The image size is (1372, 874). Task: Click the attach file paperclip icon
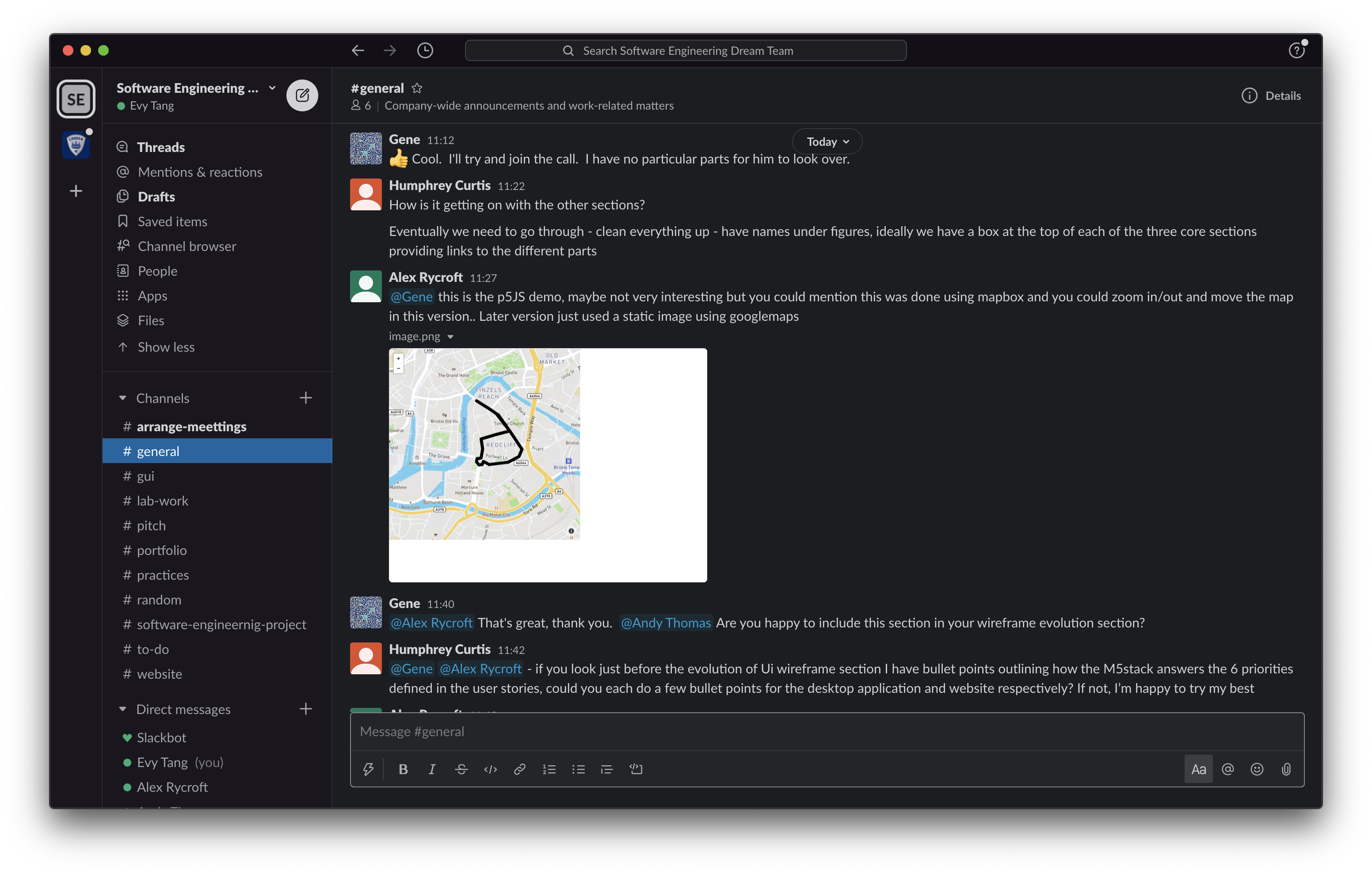(1286, 769)
